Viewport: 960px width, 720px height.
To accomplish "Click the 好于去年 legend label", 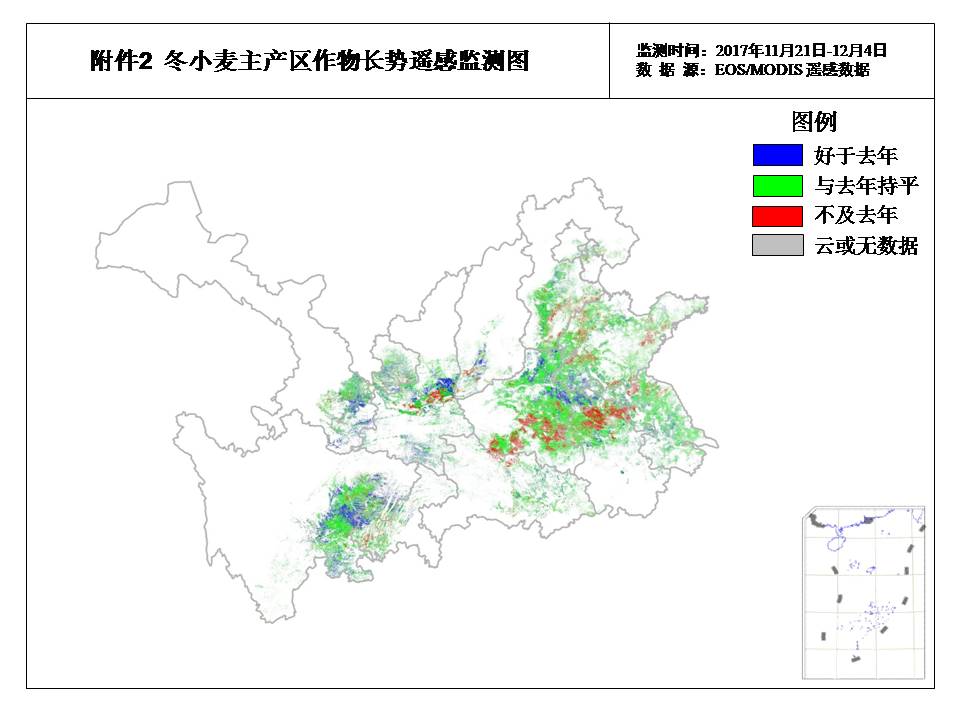I will [x=855, y=156].
